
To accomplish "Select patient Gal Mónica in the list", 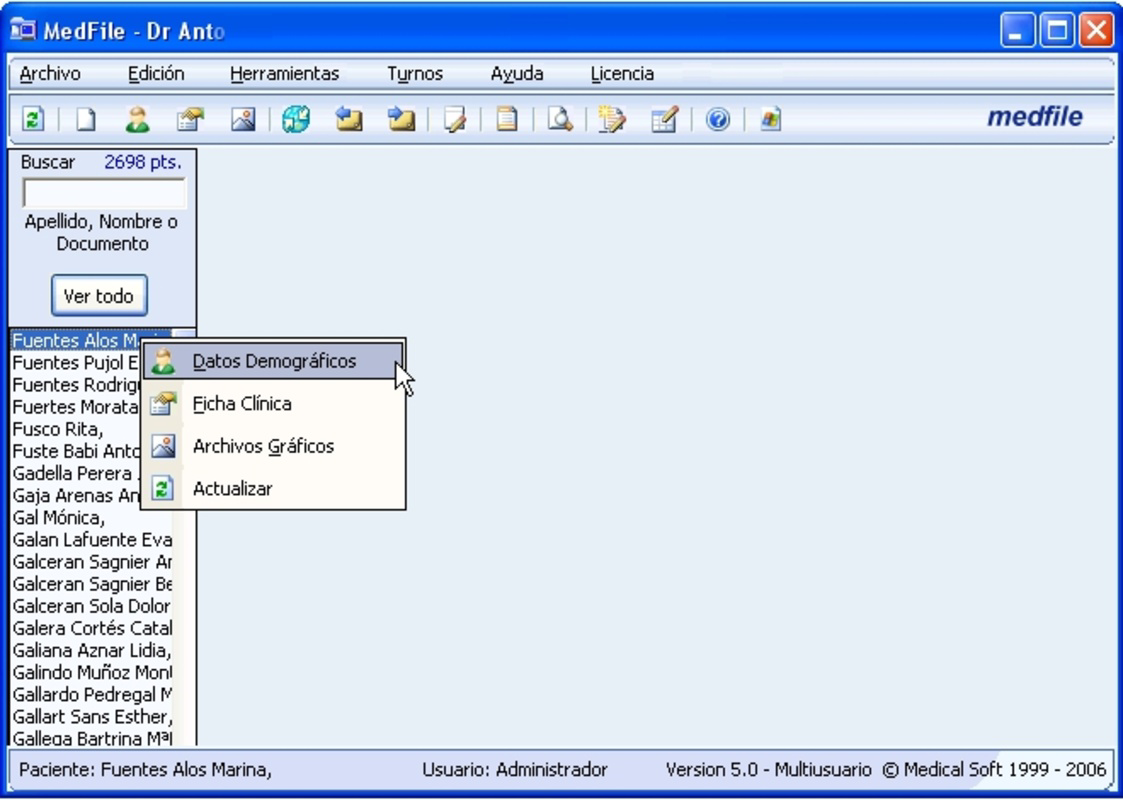I will tap(92, 517).
